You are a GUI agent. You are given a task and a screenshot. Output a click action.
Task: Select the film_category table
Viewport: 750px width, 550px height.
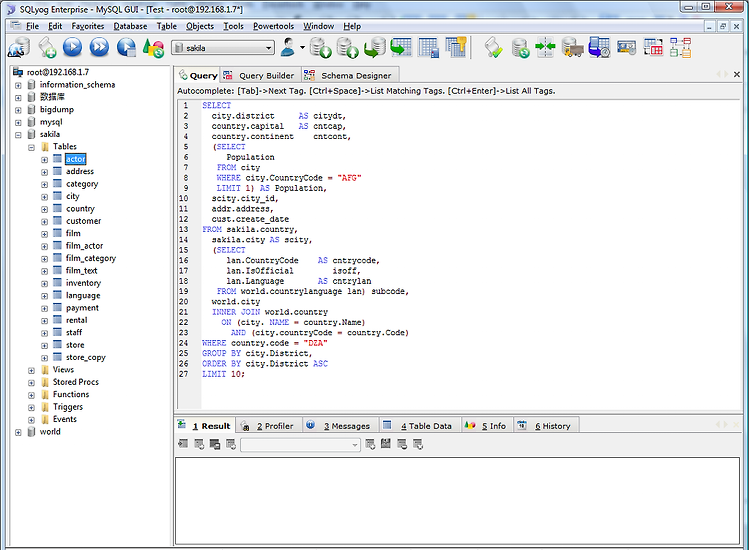(91, 258)
